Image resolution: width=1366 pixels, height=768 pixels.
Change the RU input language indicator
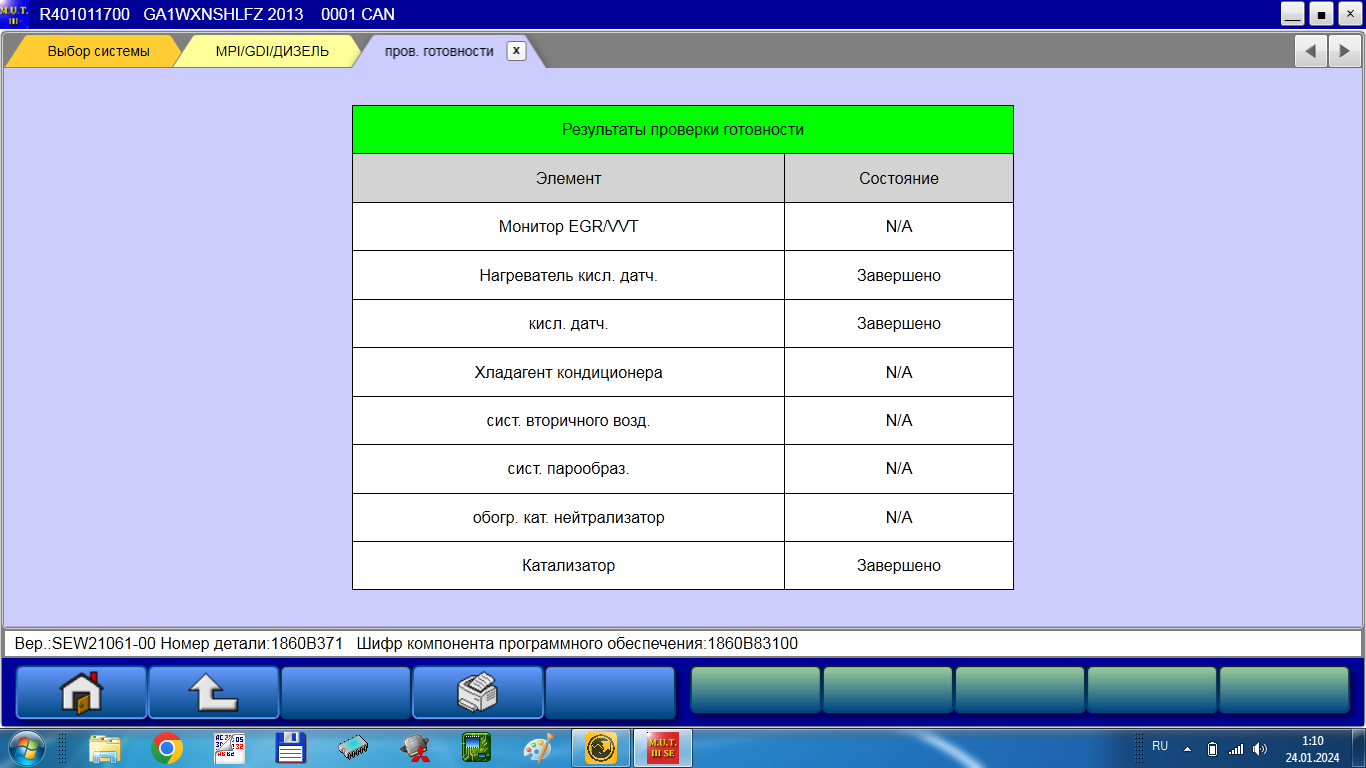(x=1160, y=746)
